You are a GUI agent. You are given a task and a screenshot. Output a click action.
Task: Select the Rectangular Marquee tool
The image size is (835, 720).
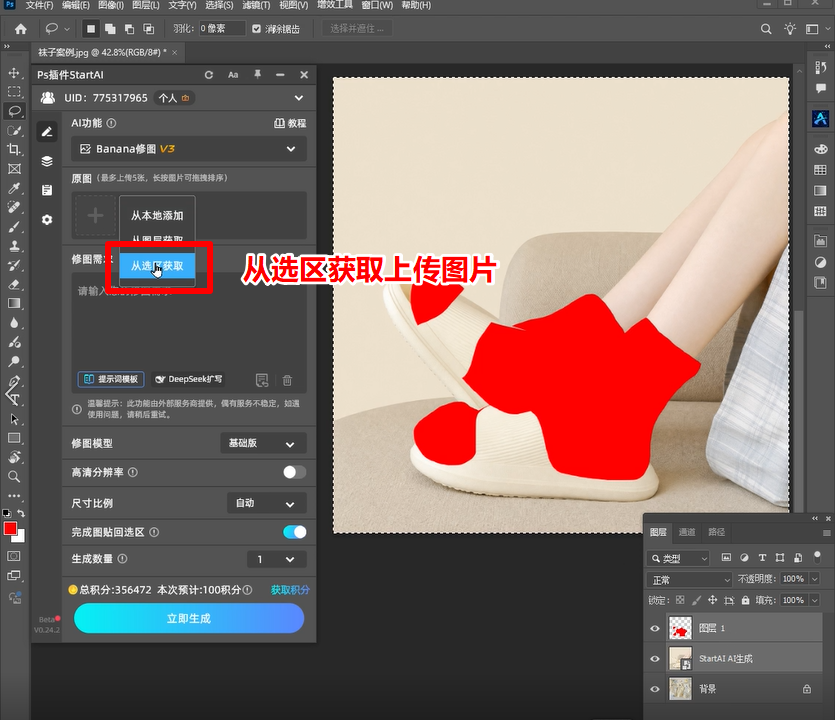pos(14,92)
